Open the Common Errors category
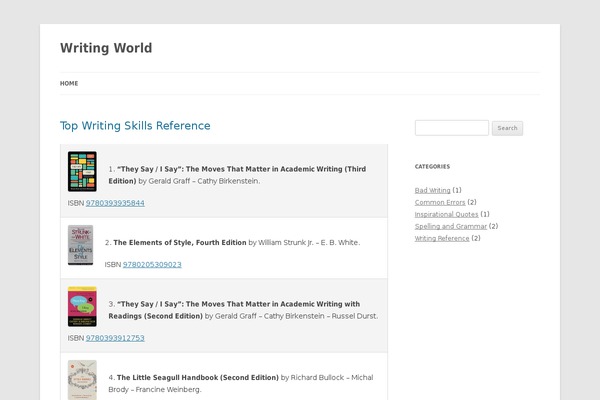This screenshot has height=400, width=600. click(440, 202)
